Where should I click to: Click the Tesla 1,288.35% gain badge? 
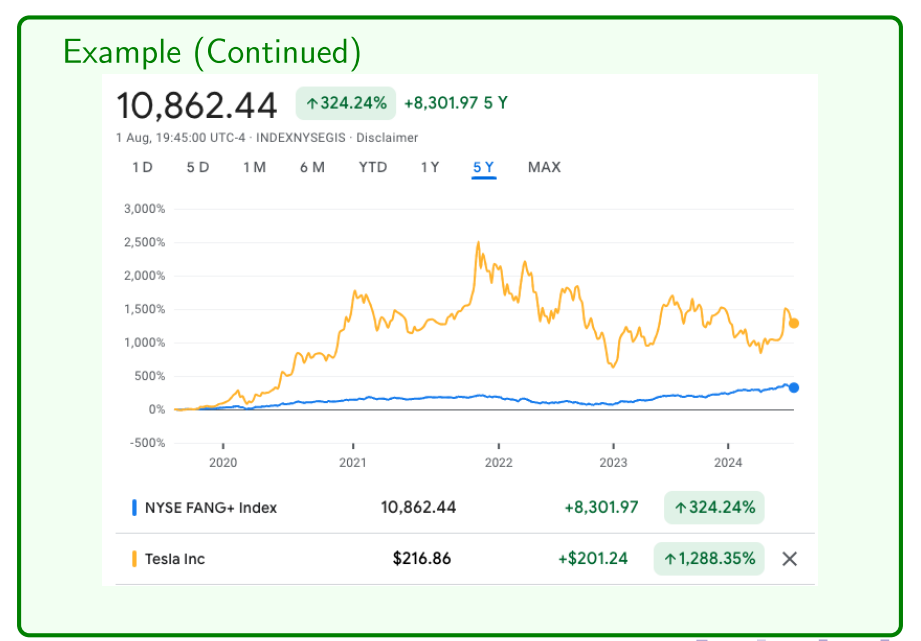click(x=709, y=559)
